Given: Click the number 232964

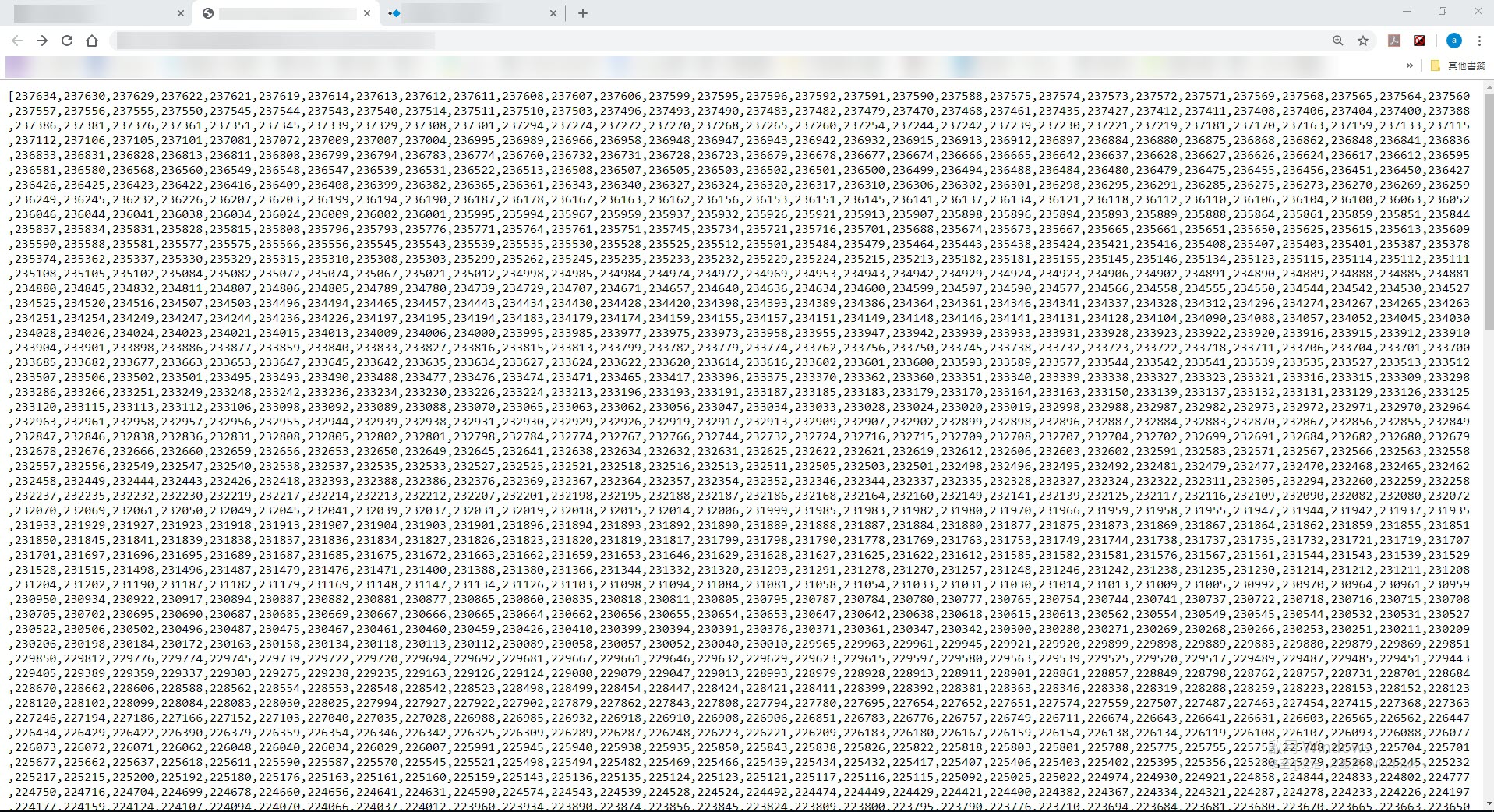Looking at the screenshot, I should (x=1449, y=407).
